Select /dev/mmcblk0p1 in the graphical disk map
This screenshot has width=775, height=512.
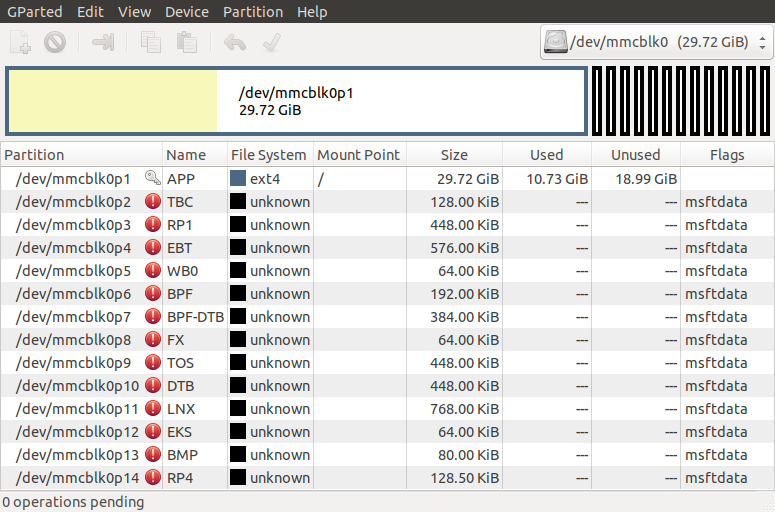296,101
